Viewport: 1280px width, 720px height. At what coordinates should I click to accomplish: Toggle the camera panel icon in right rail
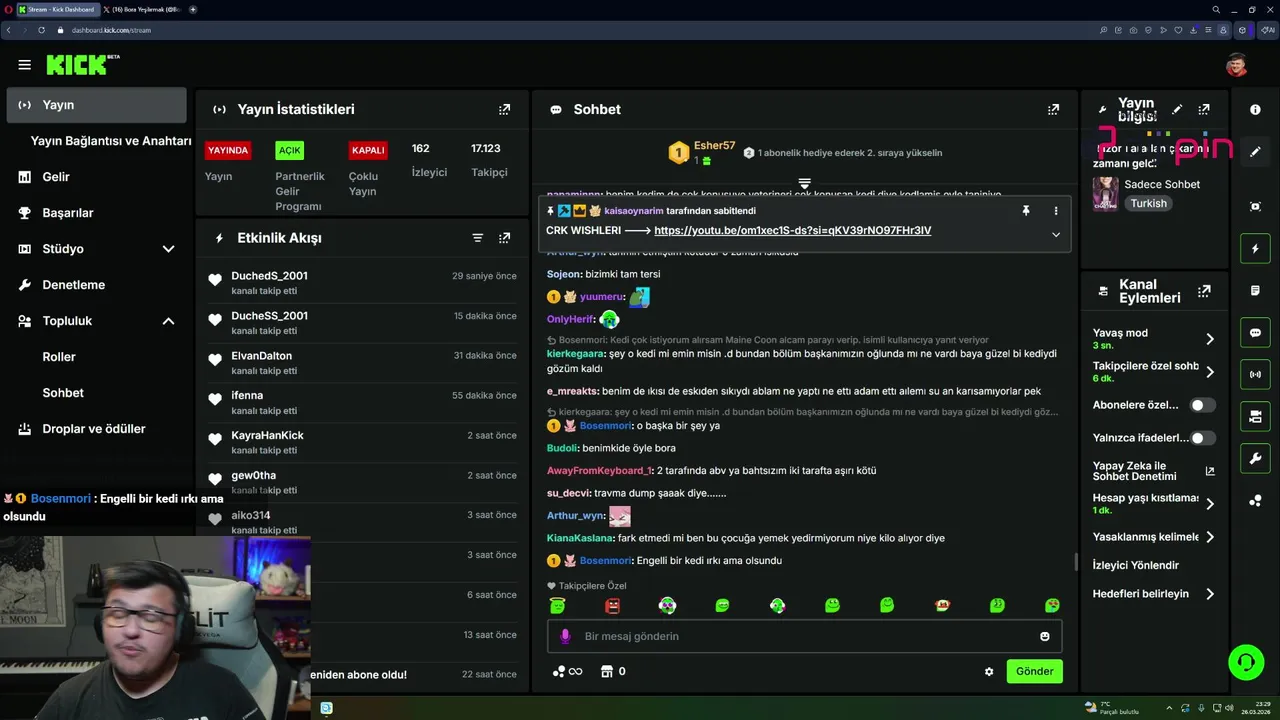[x=1255, y=417]
